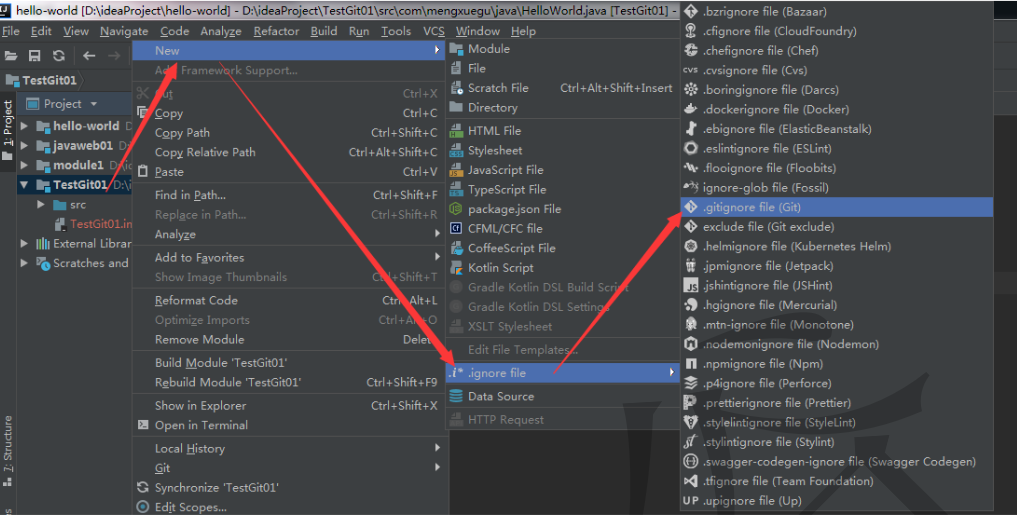
Task: Select Paste in the context menu
Action: pos(169,172)
